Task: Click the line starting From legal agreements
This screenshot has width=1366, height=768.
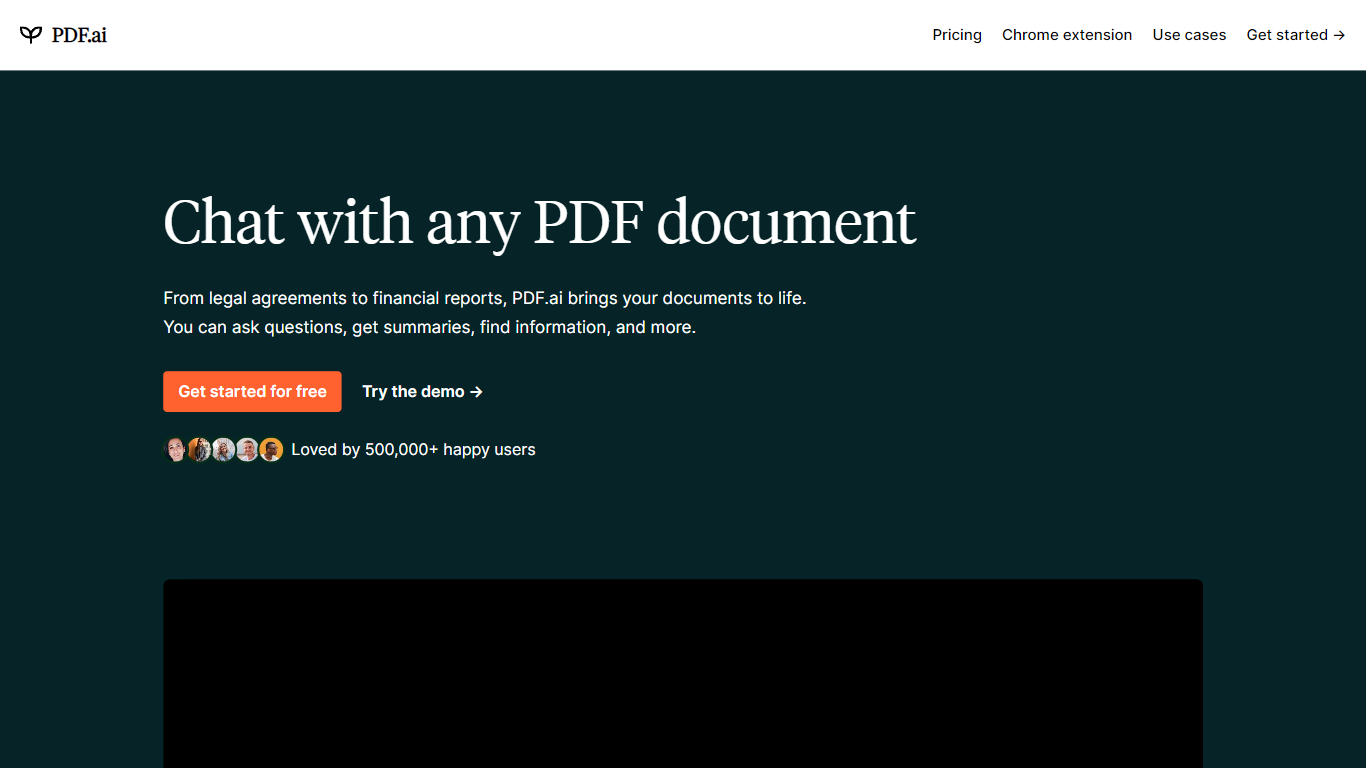Action: point(484,298)
